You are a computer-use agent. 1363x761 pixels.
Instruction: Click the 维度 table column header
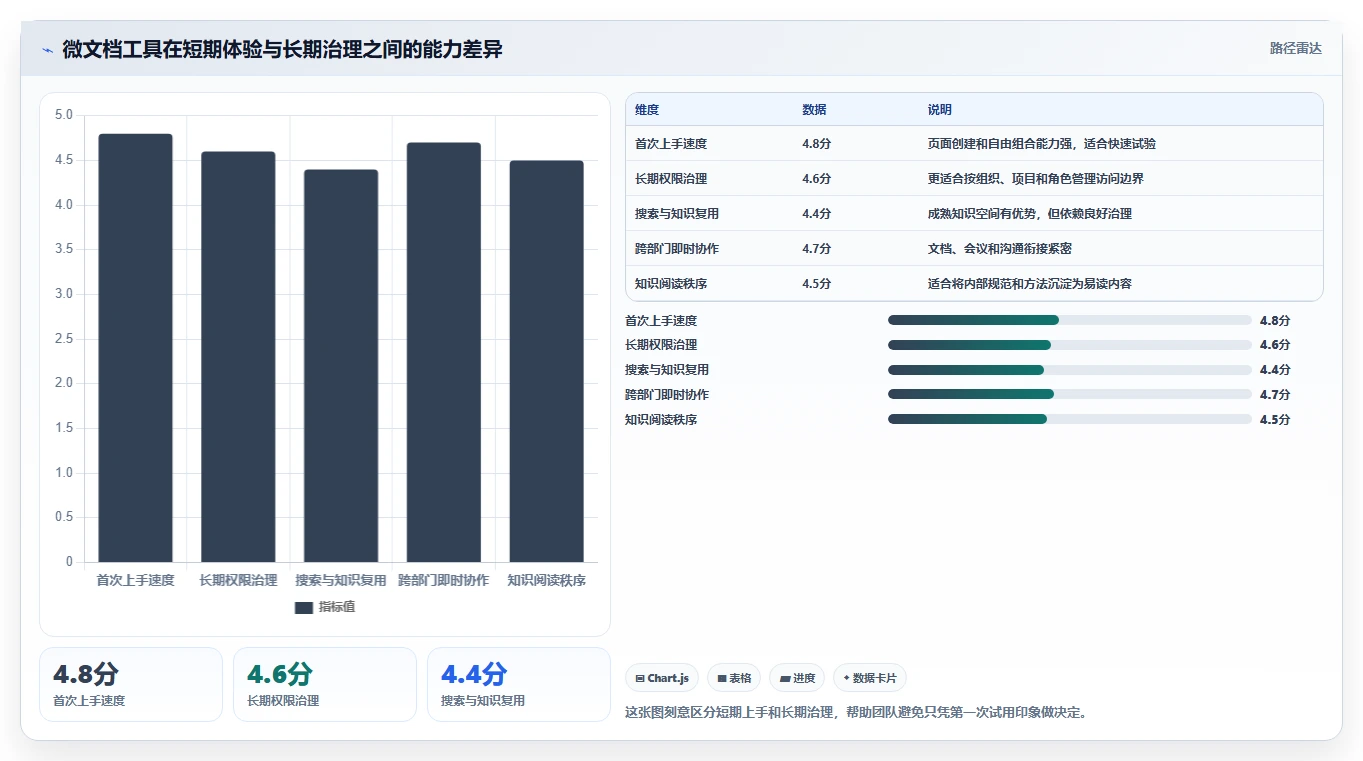click(x=647, y=110)
